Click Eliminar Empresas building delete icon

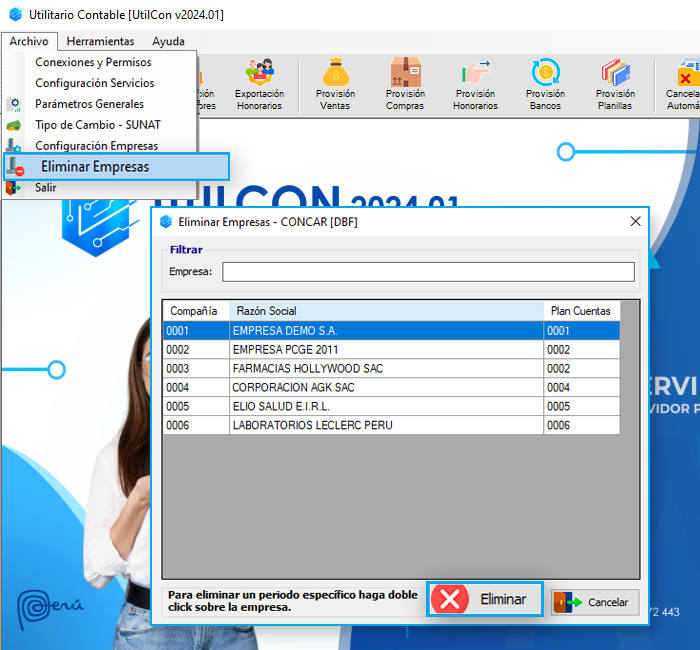coord(15,167)
